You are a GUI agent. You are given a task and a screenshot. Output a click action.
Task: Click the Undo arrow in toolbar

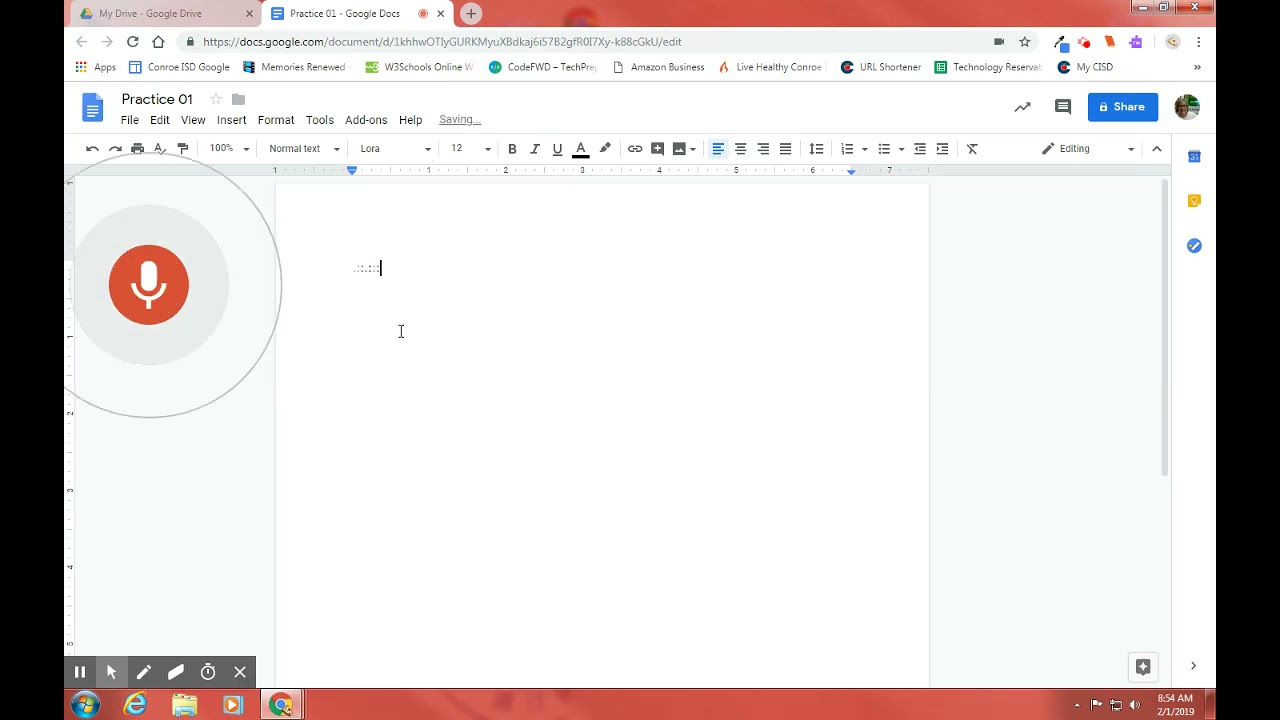[92, 149]
